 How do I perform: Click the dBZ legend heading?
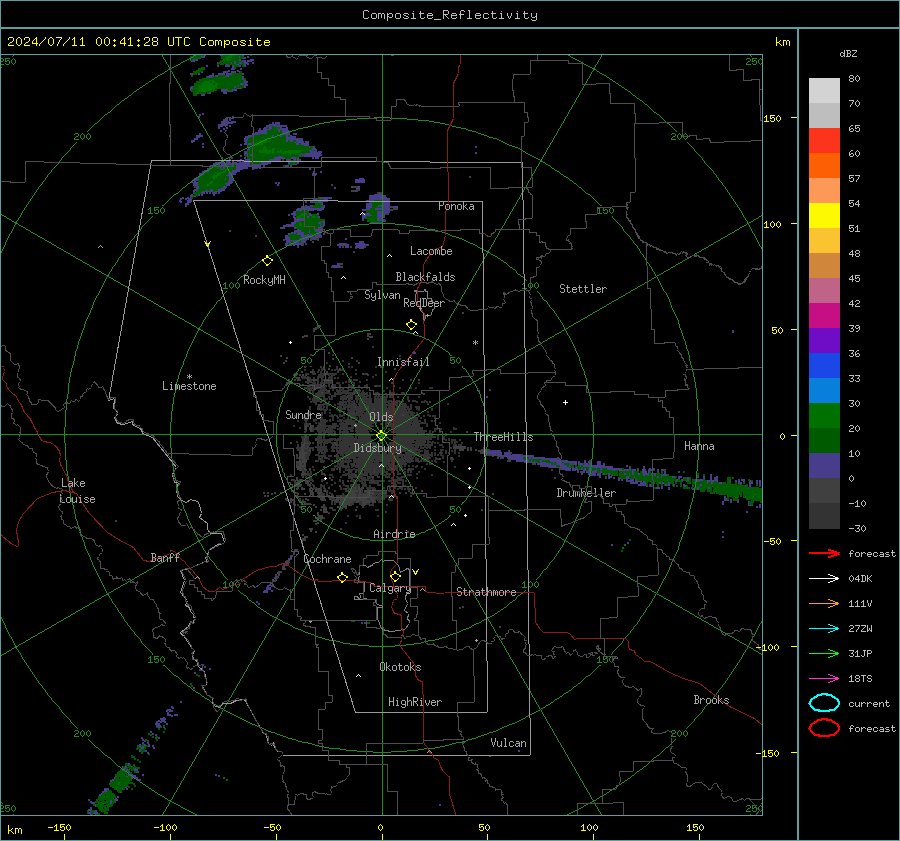848,53
